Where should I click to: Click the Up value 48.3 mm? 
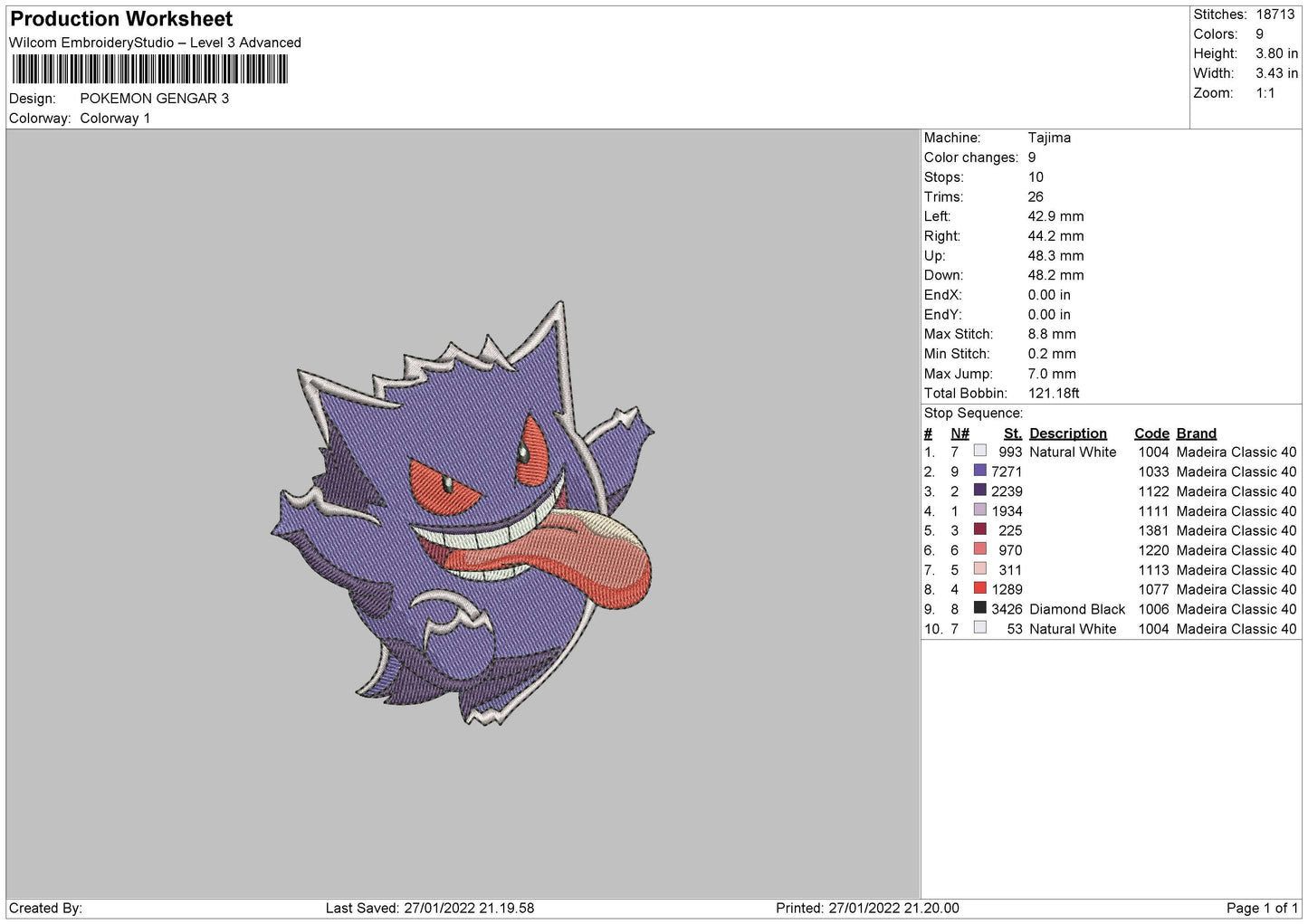click(1055, 256)
